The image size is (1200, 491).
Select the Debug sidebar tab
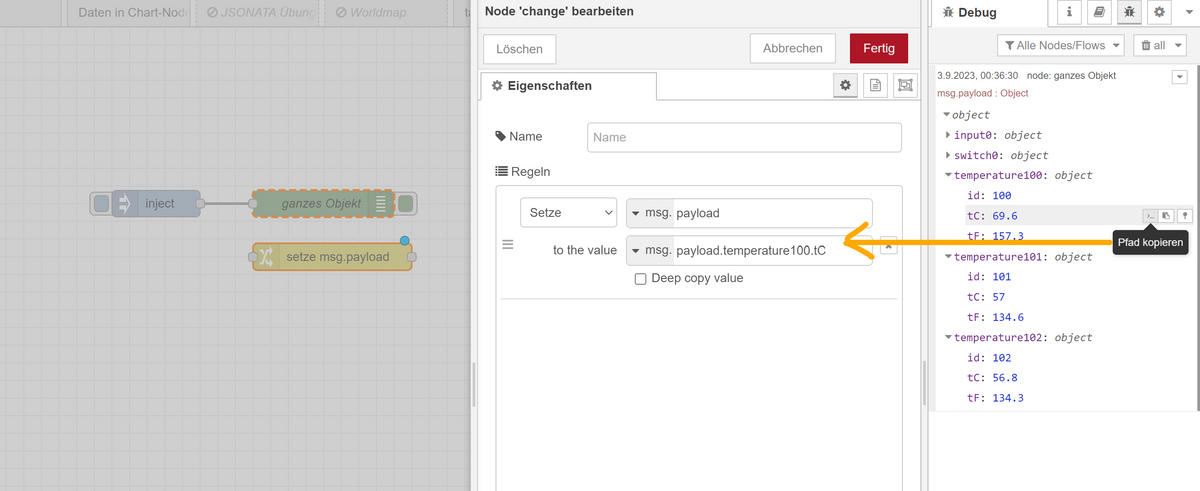988,13
